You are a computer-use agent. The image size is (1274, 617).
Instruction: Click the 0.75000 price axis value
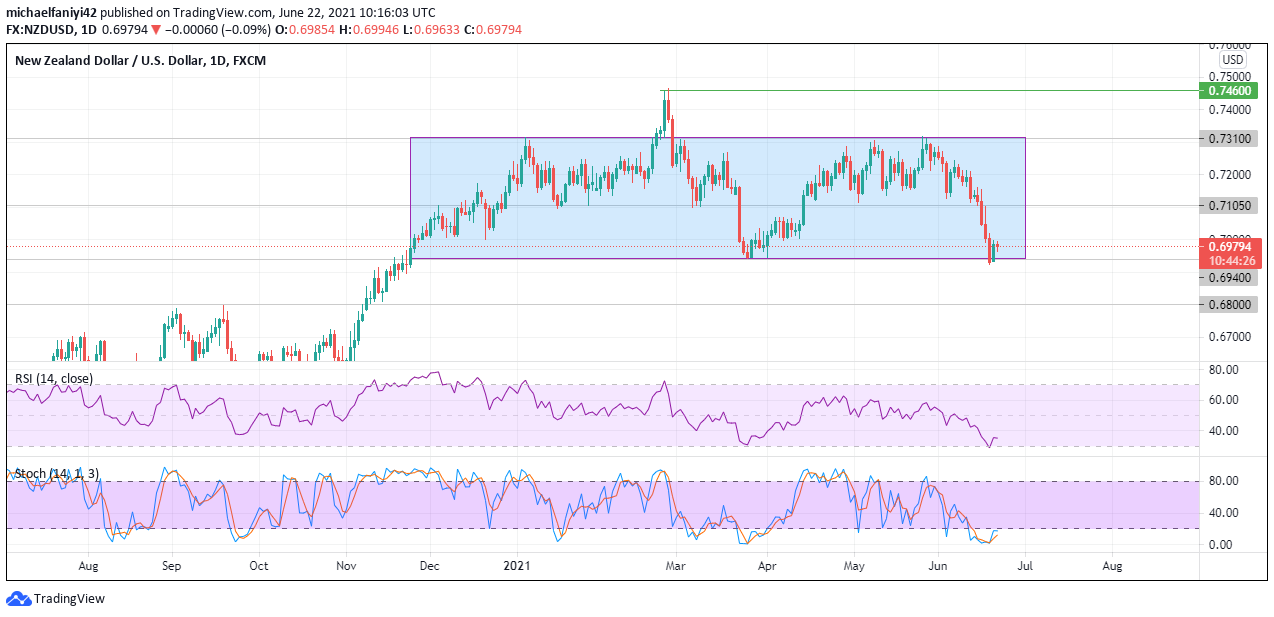[1229, 76]
